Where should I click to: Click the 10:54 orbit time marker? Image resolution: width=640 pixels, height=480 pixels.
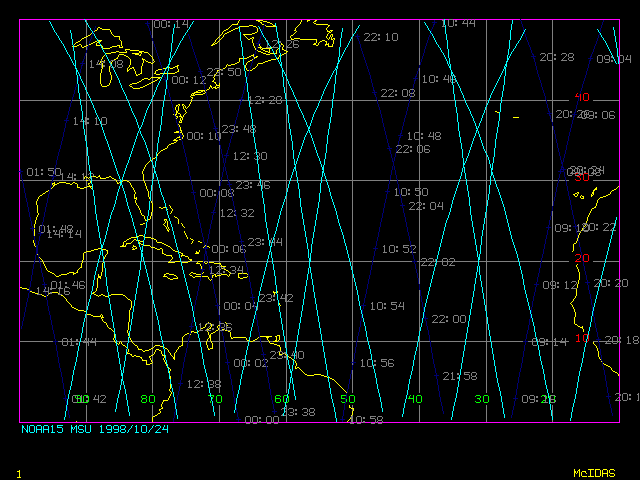[387, 306]
